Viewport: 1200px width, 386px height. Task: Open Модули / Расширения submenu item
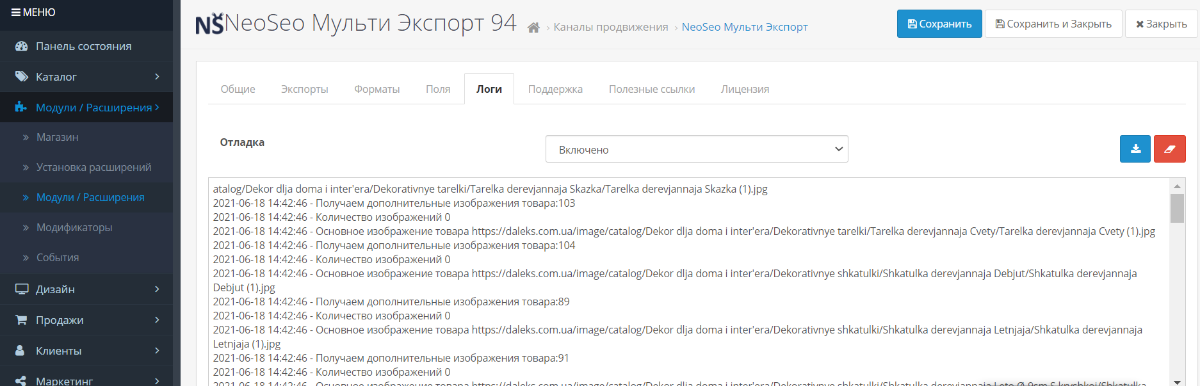click(89, 198)
